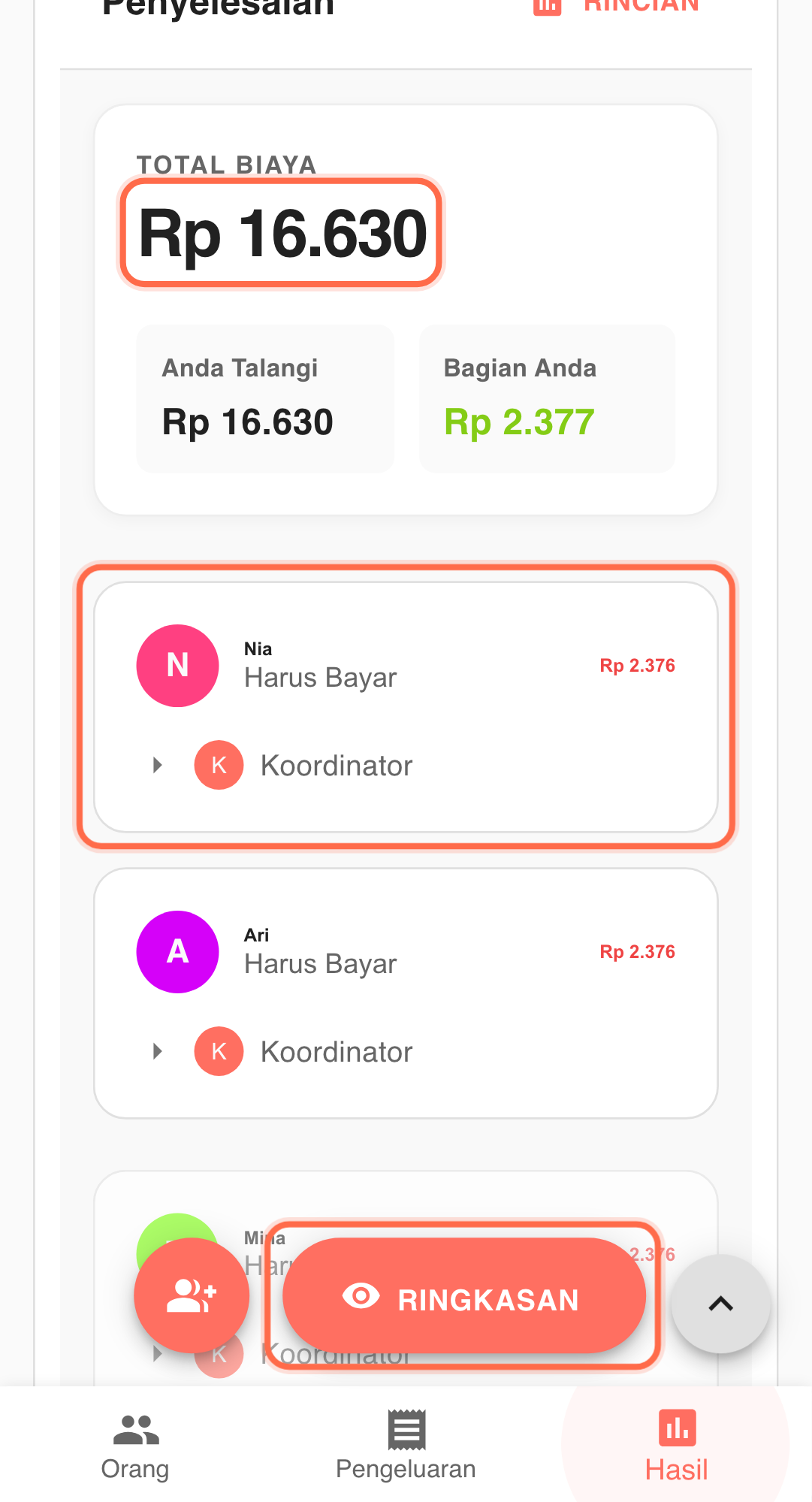Image resolution: width=812 pixels, height=1502 pixels.
Task: Tap the Anda Talangi card
Action: click(265, 399)
